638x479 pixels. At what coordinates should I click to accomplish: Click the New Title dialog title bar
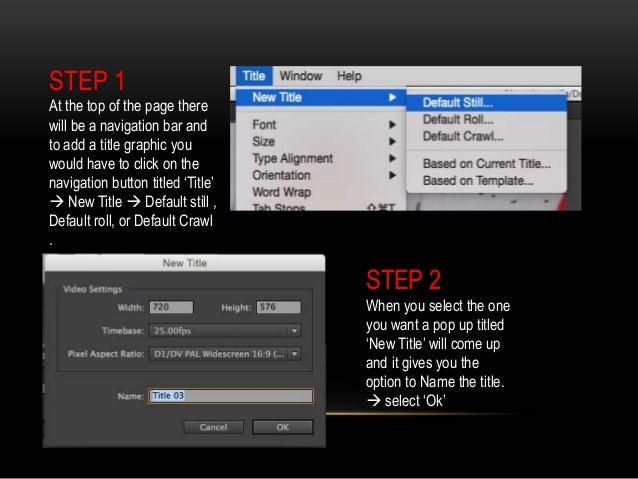point(184,263)
